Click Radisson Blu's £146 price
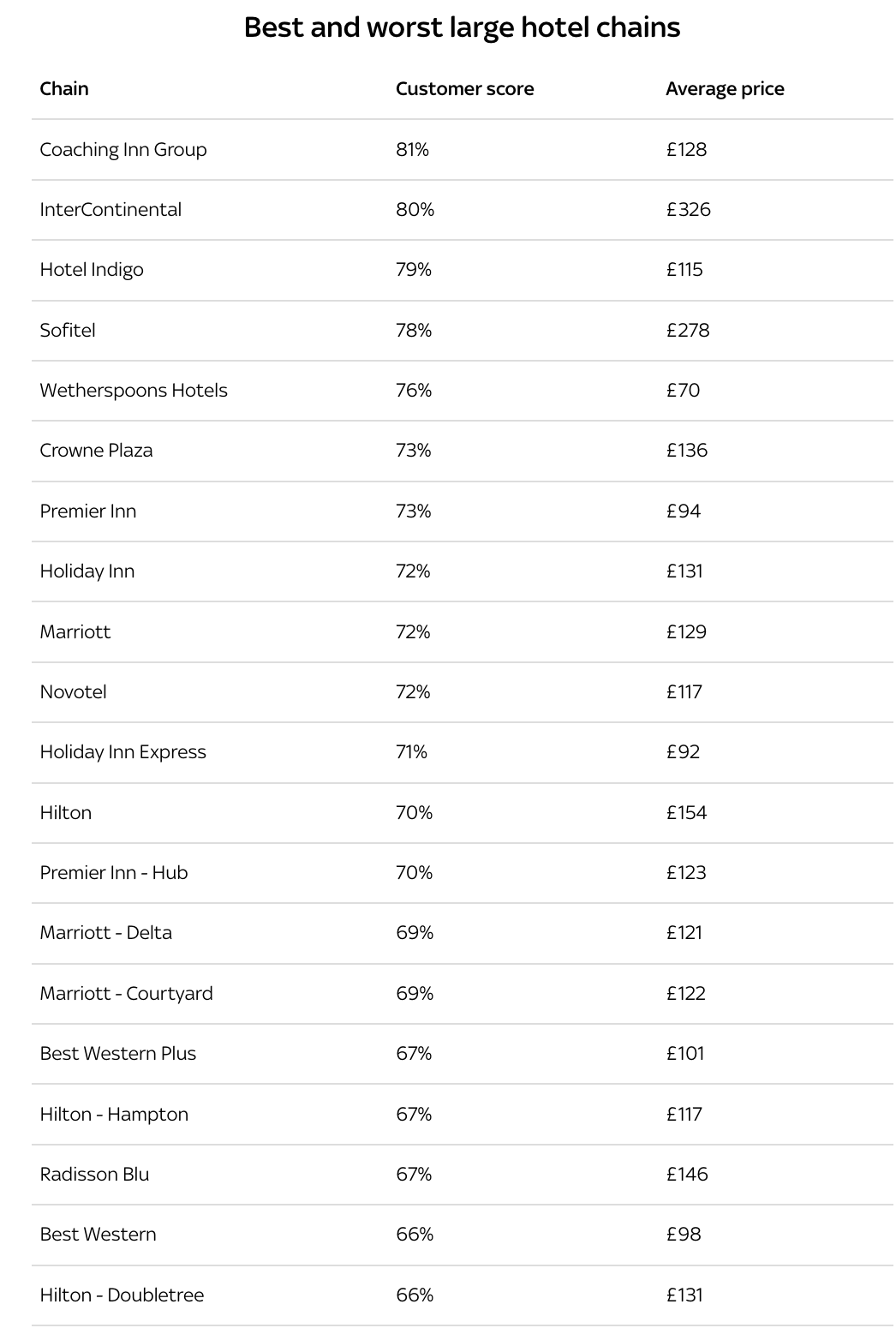Viewport: 896px width, 1328px height. tap(687, 1175)
